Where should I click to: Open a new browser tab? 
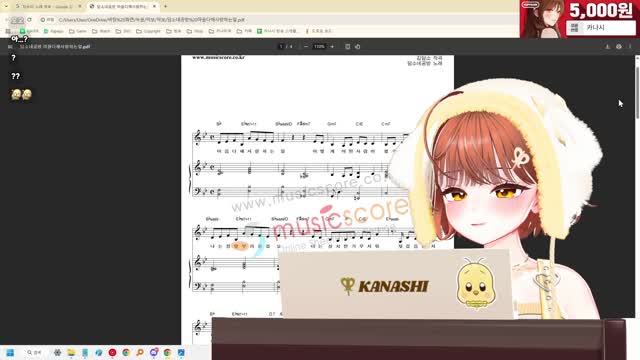[x=165, y=7]
